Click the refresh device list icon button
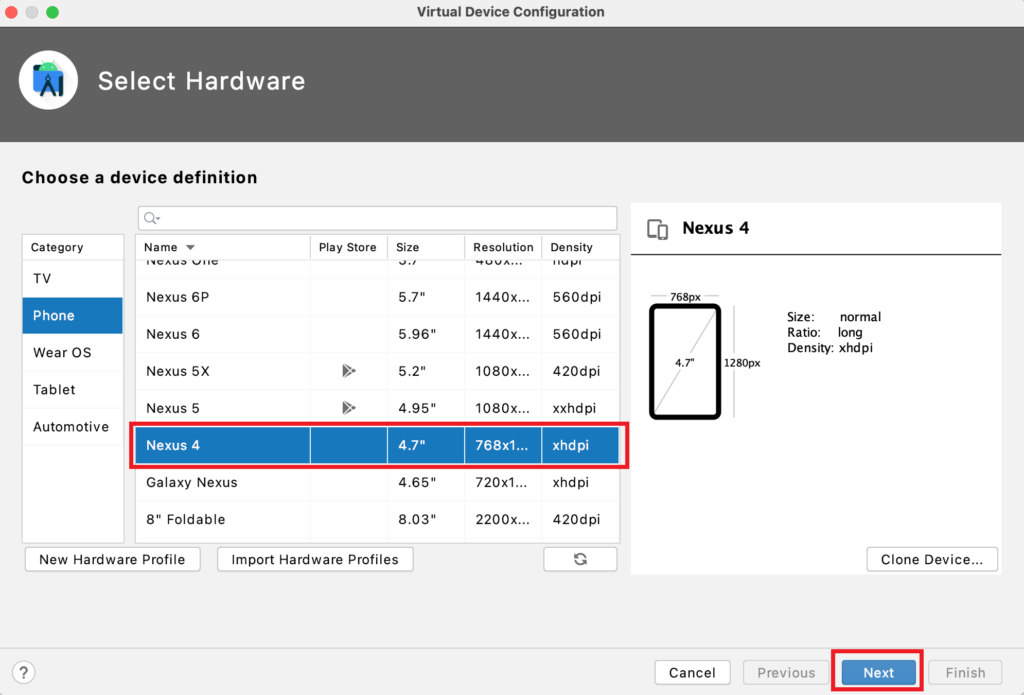The width and height of the screenshot is (1024, 695). (580, 559)
